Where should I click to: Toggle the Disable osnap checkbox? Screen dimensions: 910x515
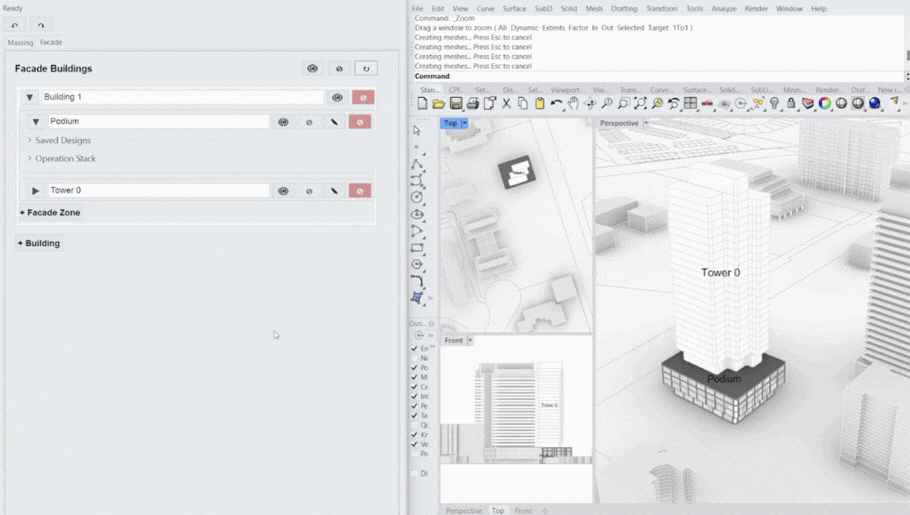pyautogui.click(x=414, y=473)
